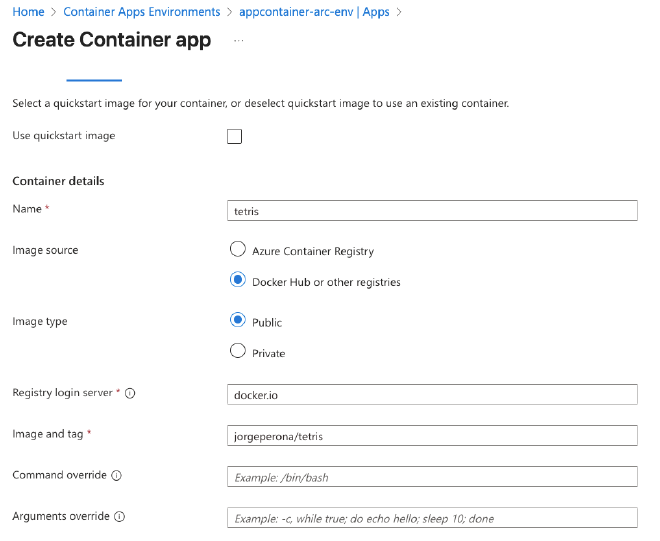
Task: Click into the Command override text box
Action: tap(432, 477)
